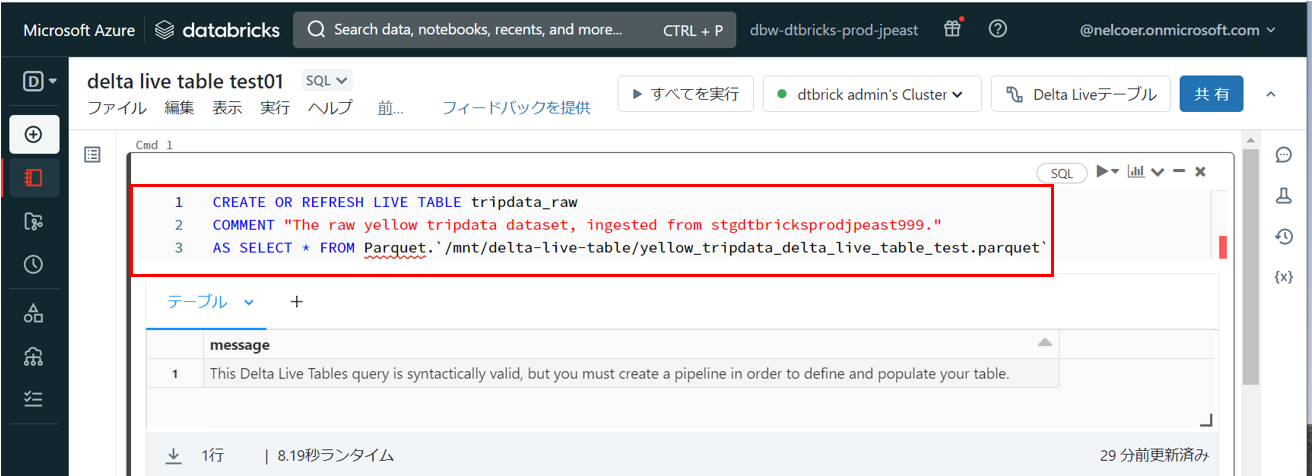Open the comments panel icon
Screen dimensions: 1312x476
click(1284, 155)
